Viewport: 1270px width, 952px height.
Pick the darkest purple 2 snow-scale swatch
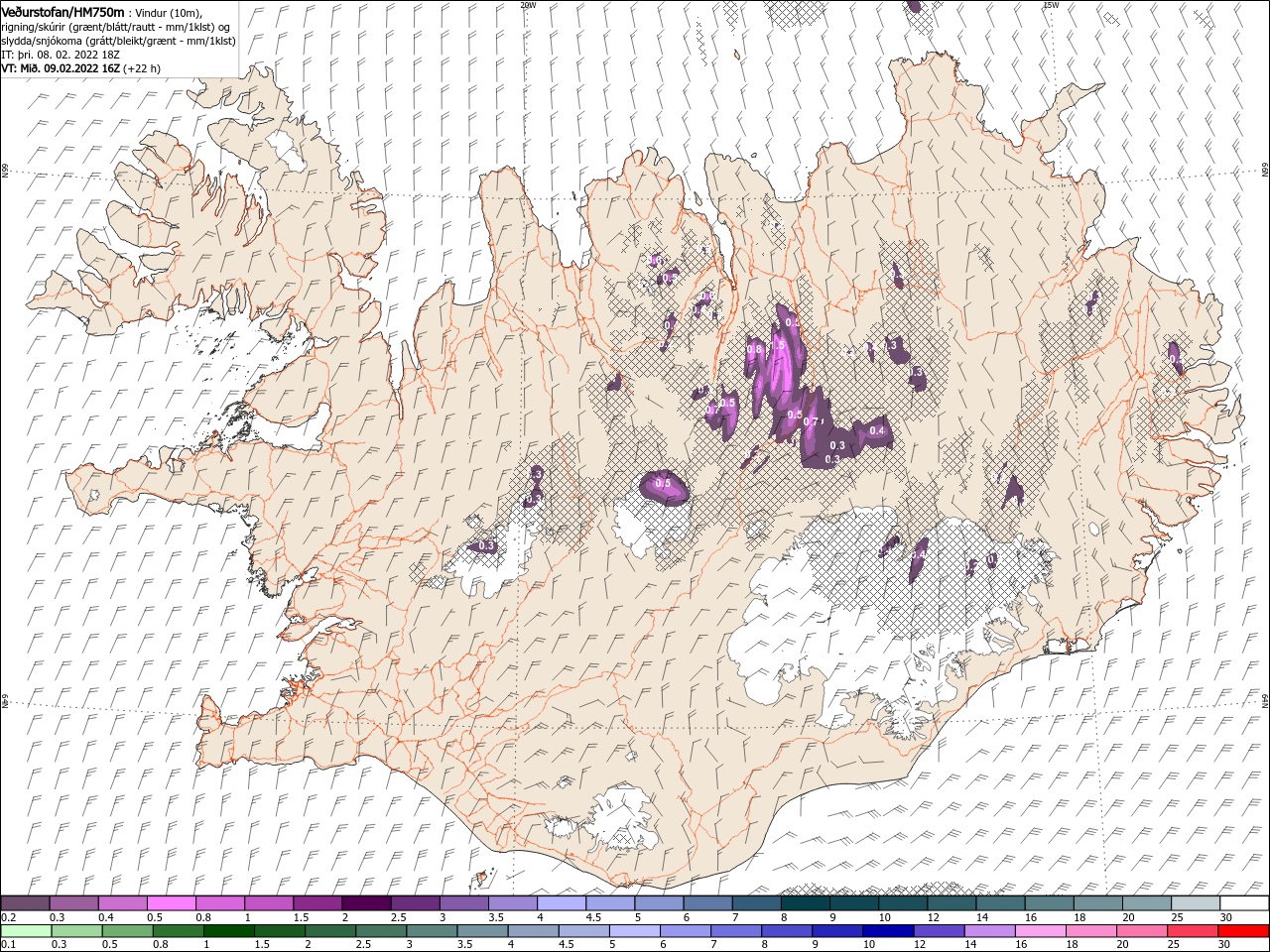point(366,903)
